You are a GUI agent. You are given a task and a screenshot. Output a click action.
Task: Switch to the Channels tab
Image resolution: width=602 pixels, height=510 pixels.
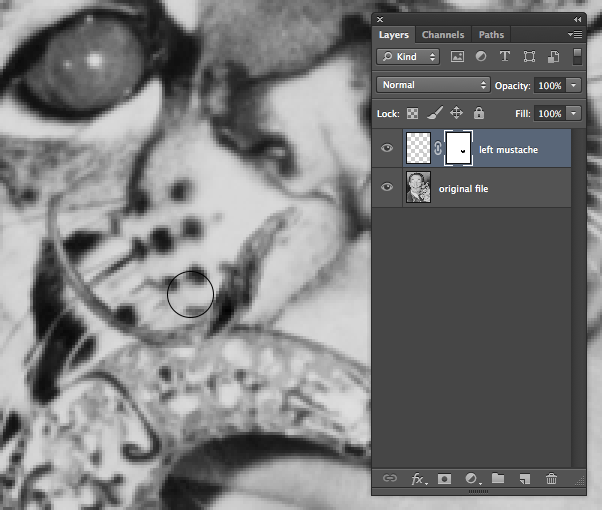tap(442, 35)
